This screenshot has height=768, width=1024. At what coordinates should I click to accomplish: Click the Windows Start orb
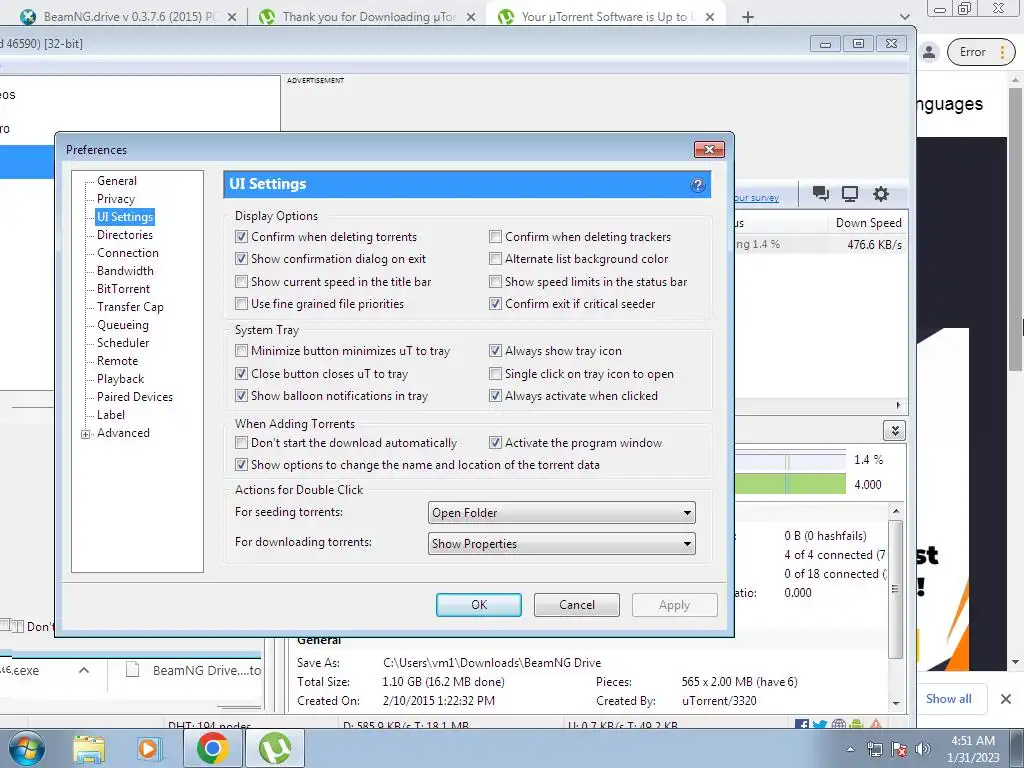coord(27,748)
